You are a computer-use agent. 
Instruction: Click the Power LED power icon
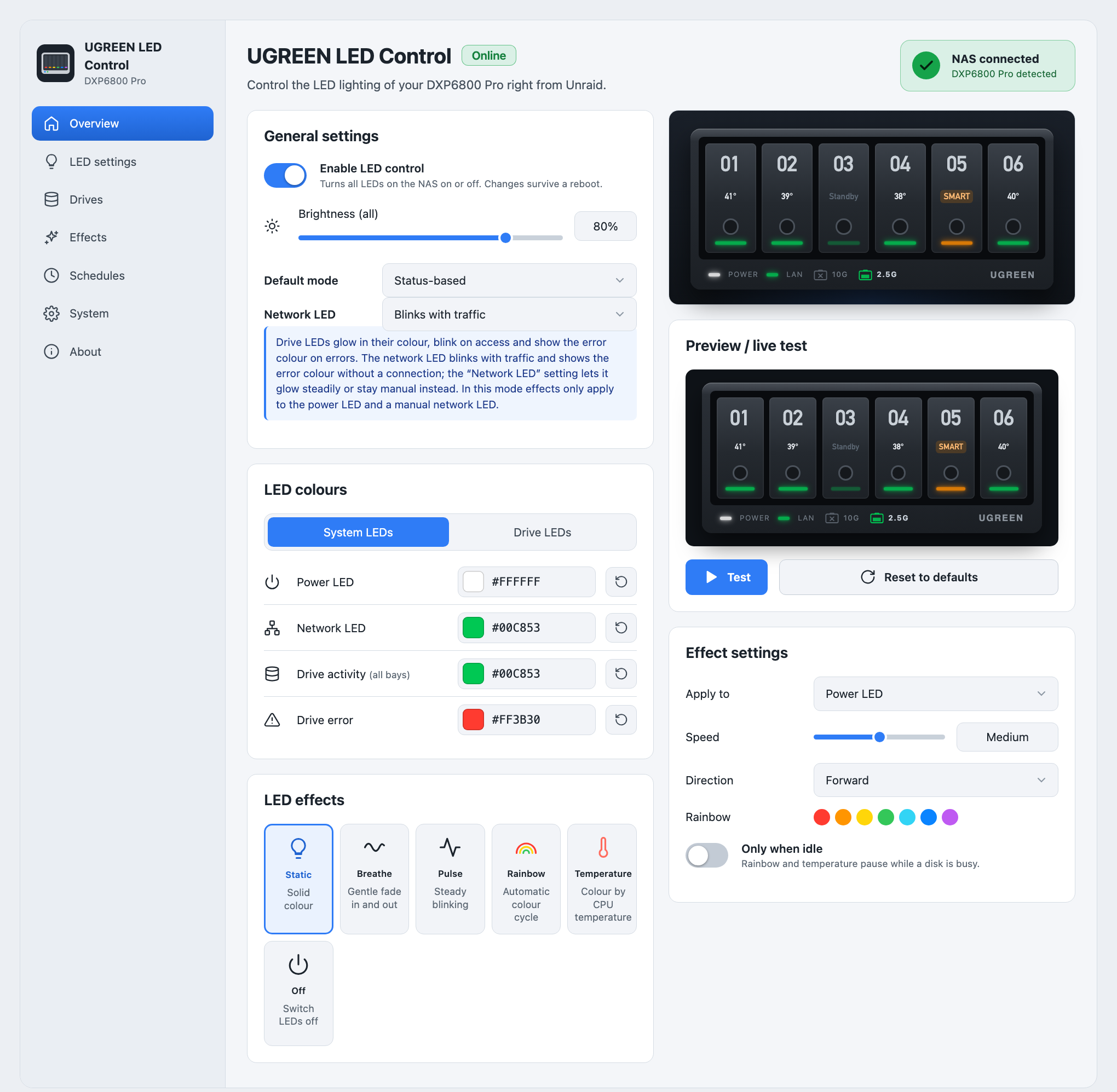pos(272,582)
